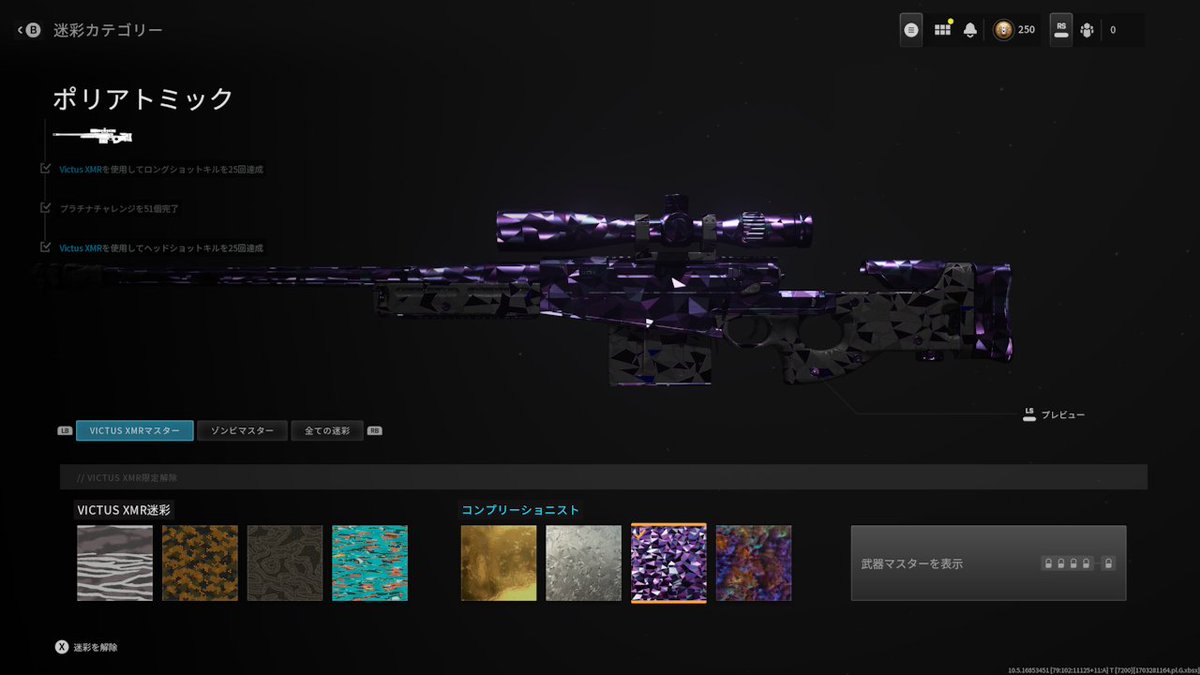The image size is (1200, 675).
Task: Select the orange digital camo swatch
Action: pos(200,563)
